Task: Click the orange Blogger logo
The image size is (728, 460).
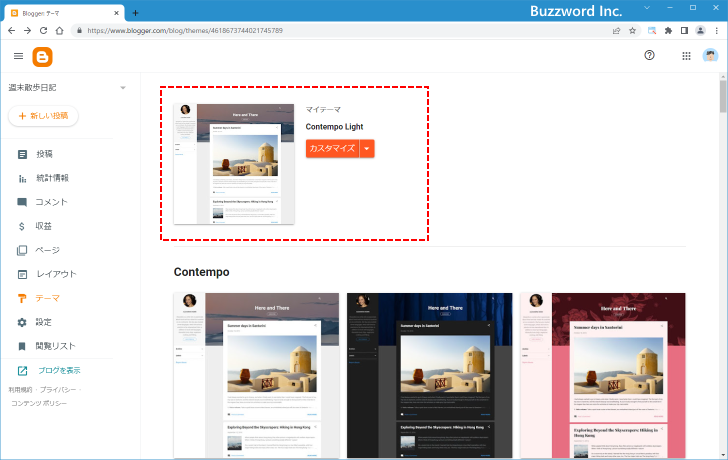Action: point(42,57)
